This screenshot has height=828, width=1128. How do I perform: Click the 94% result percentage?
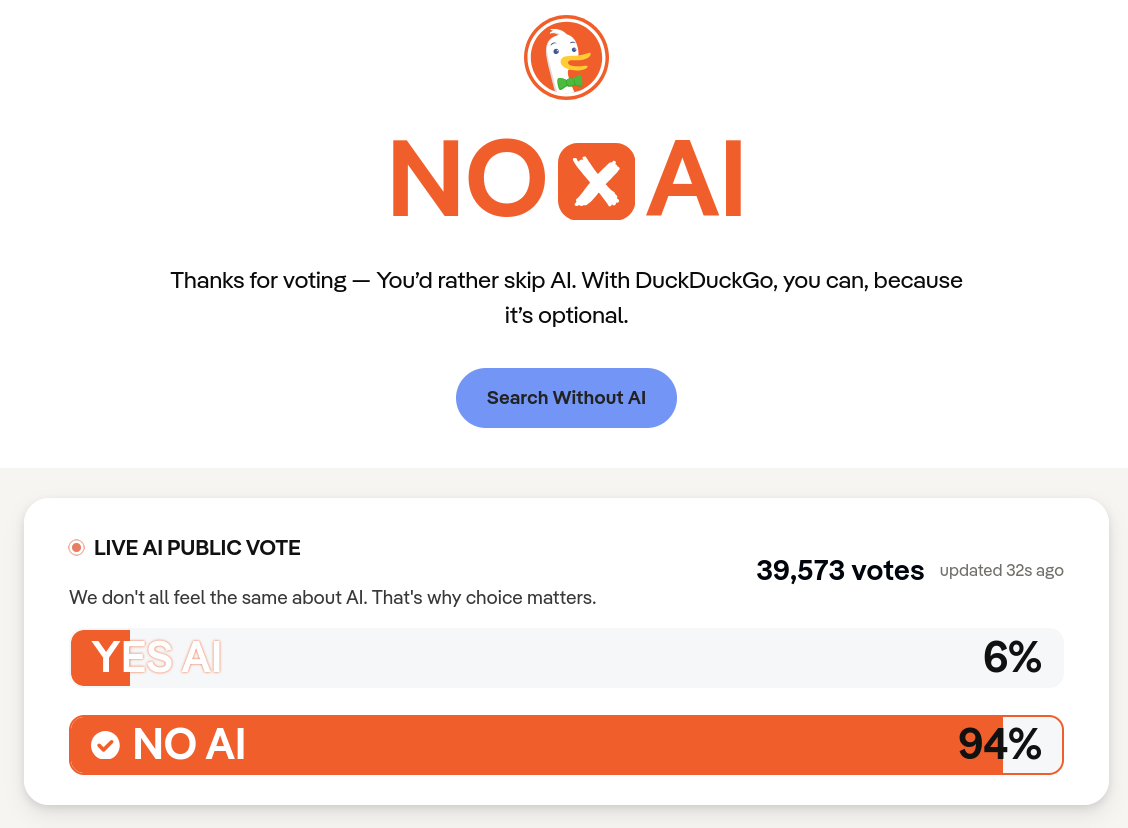point(999,745)
